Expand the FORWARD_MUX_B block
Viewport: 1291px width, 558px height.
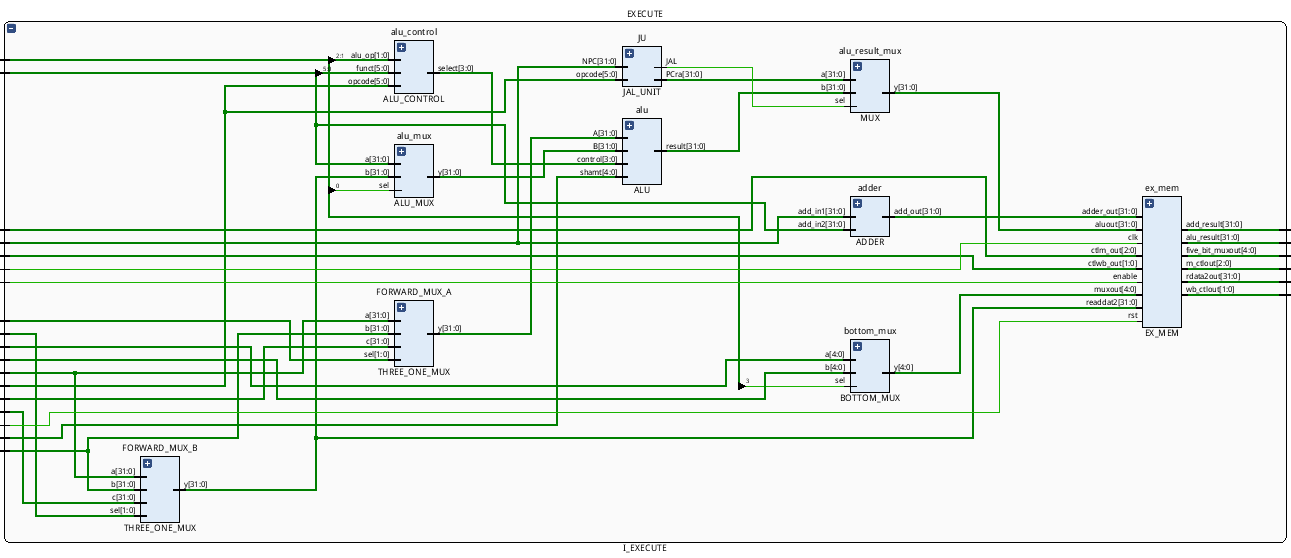[147, 463]
